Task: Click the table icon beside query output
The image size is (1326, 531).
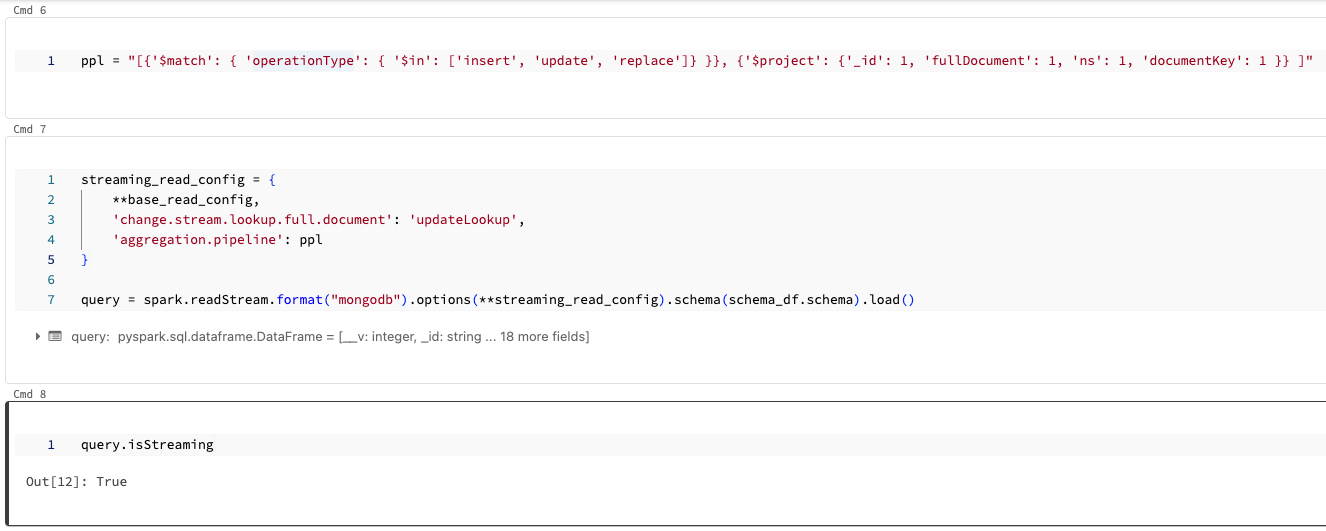Action: click(x=55, y=337)
